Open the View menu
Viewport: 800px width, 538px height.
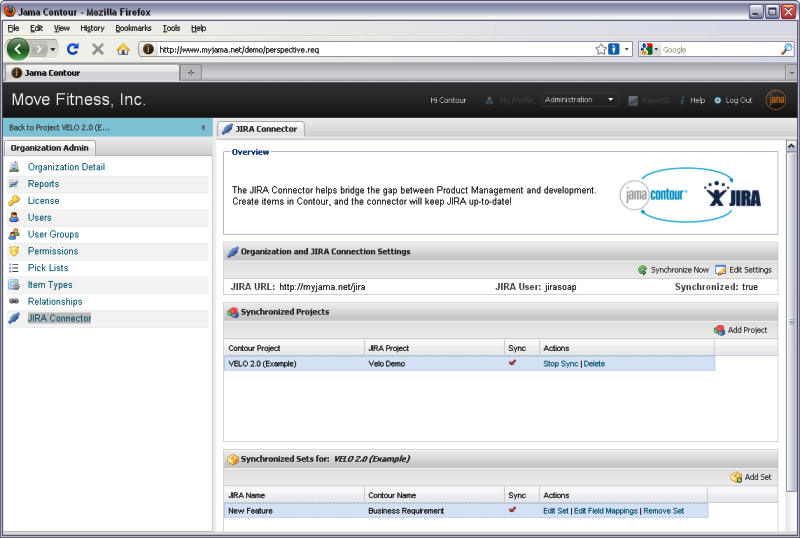[x=62, y=28]
